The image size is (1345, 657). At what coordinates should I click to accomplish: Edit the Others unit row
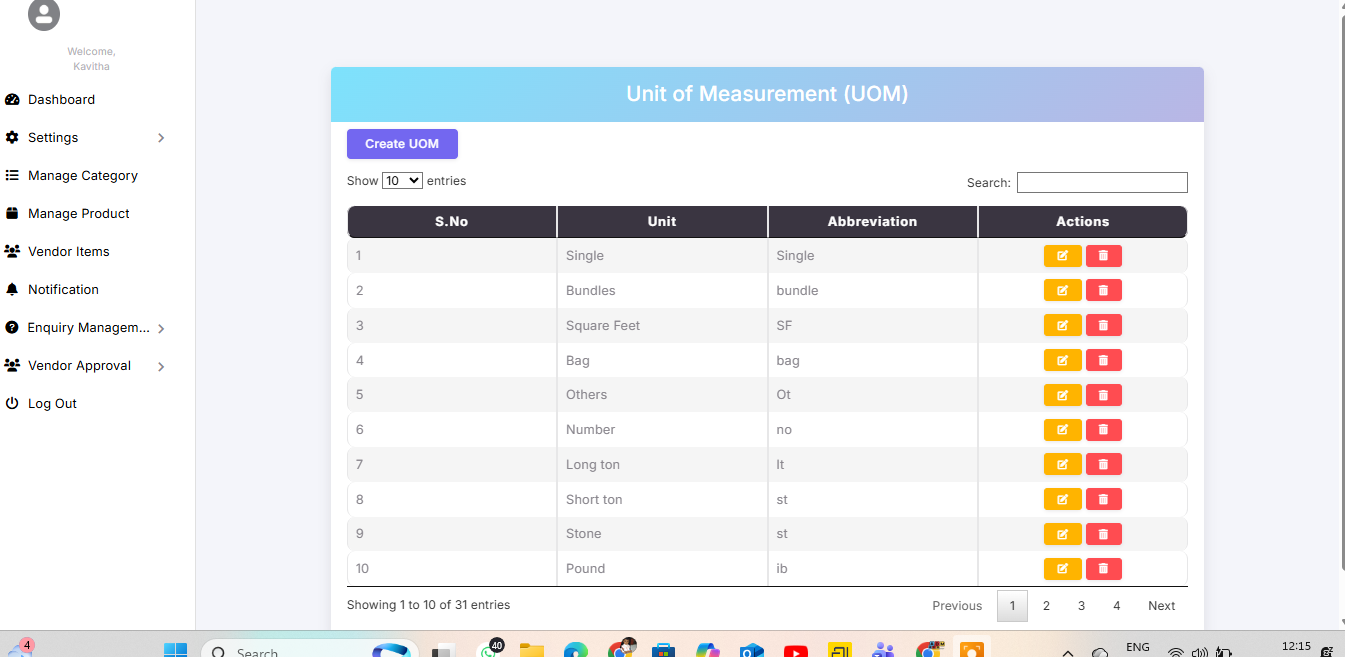point(1062,395)
